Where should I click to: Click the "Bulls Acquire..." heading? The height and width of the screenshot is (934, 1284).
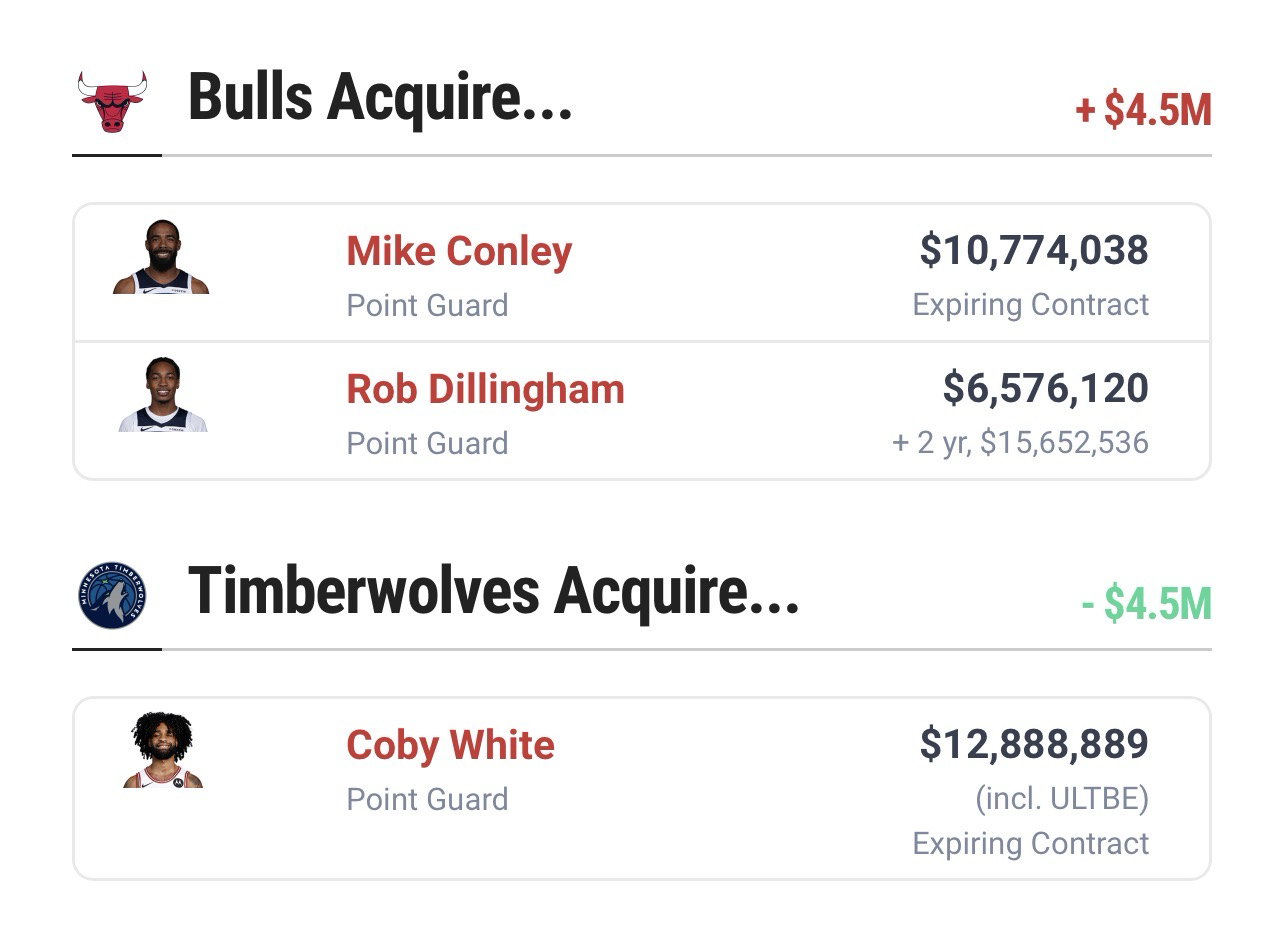(x=380, y=98)
